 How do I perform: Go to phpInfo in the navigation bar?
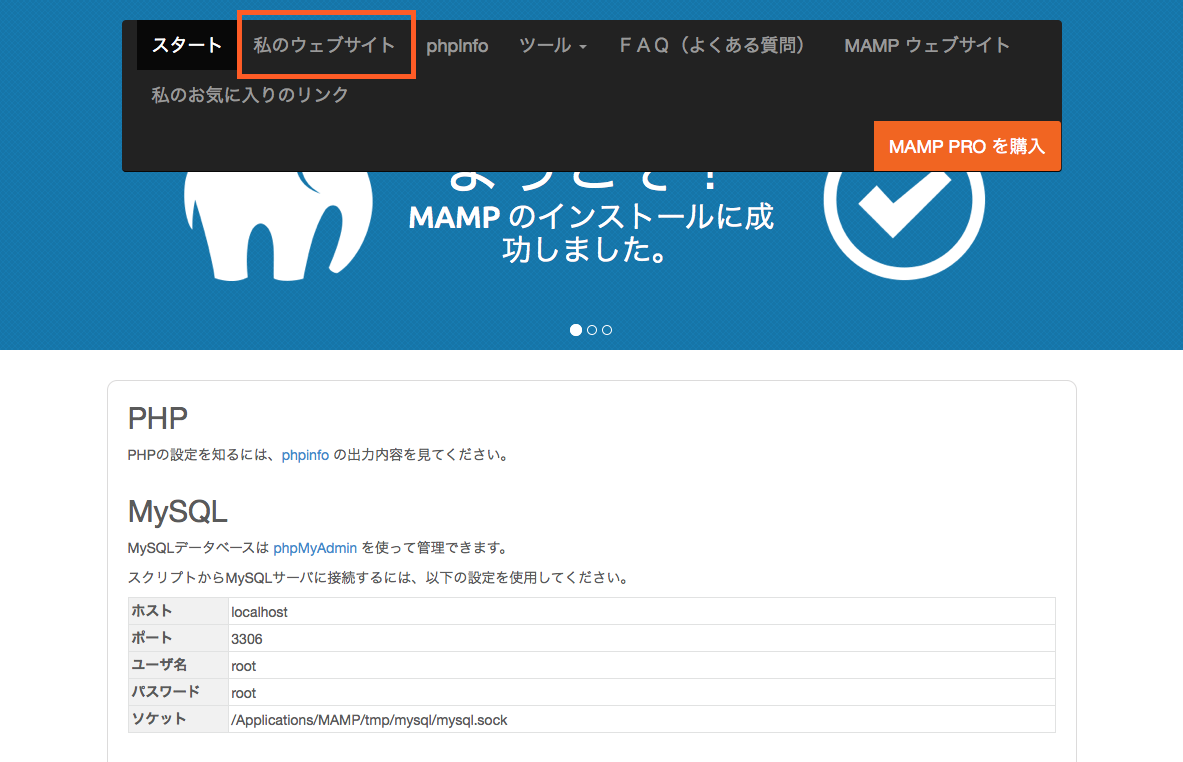(457, 46)
